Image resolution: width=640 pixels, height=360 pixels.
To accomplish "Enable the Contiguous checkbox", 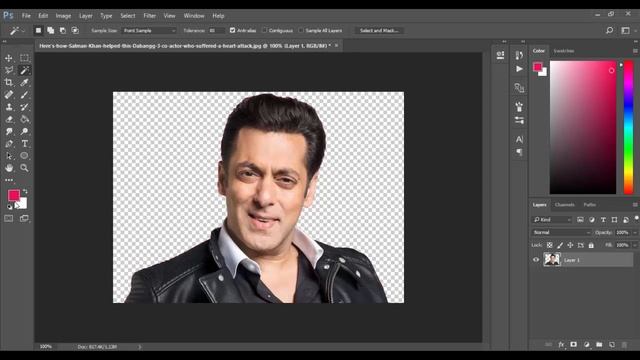I will (x=264, y=30).
